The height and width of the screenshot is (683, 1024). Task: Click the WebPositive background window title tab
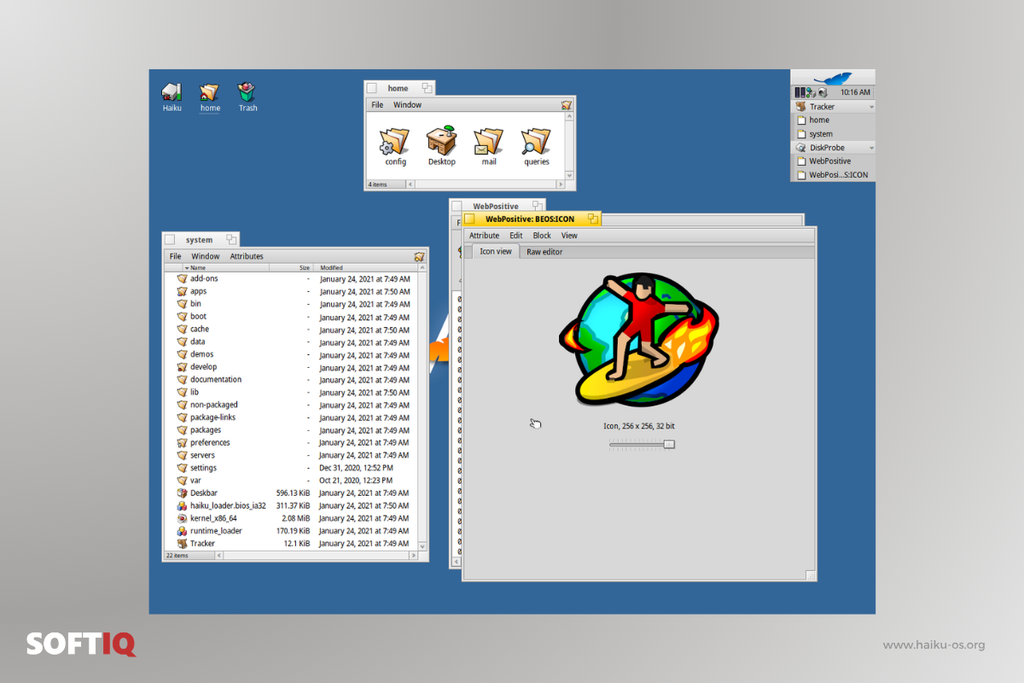coord(496,206)
